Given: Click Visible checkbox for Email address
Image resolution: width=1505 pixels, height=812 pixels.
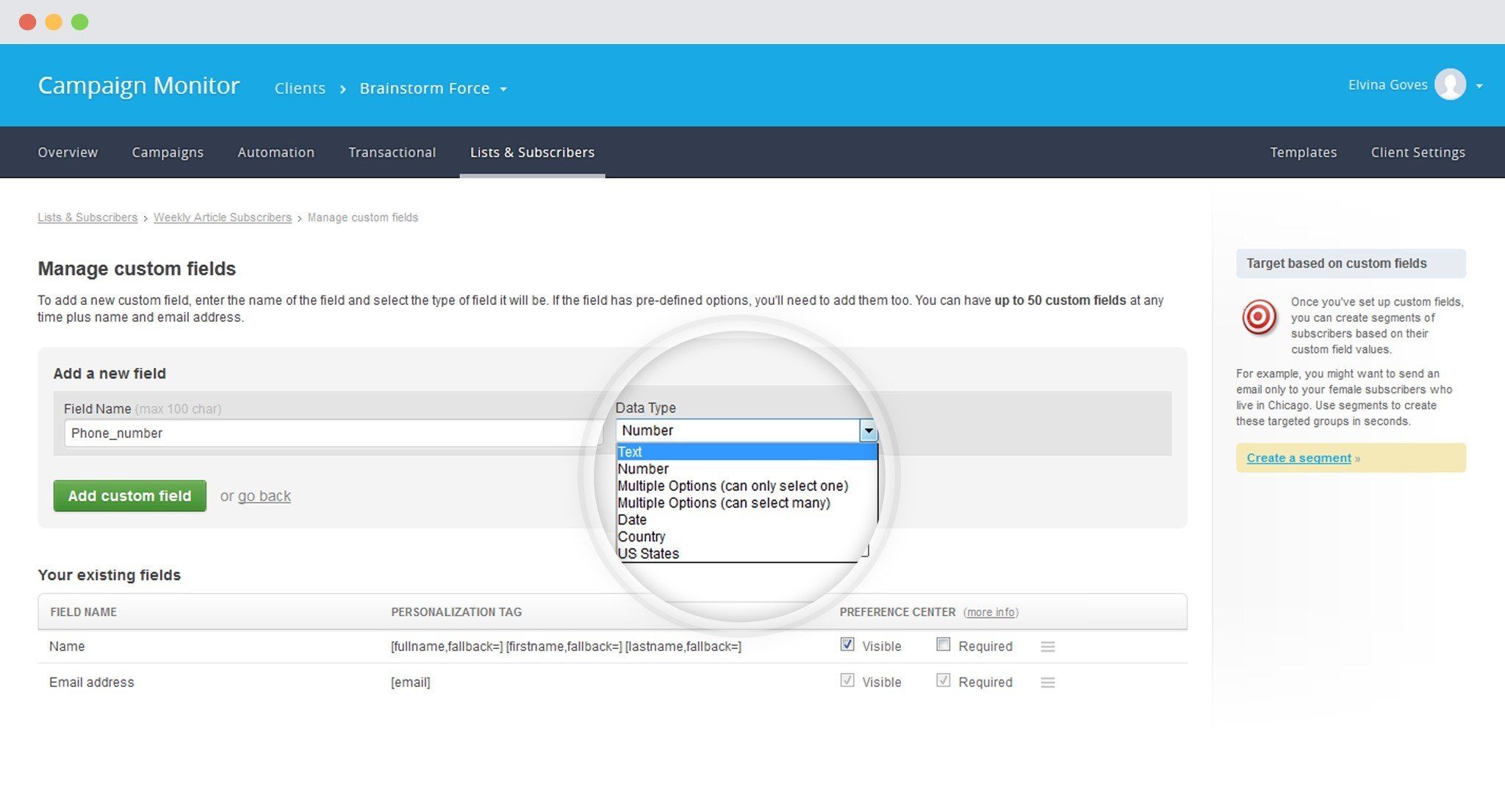Looking at the screenshot, I should coord(847,680).
